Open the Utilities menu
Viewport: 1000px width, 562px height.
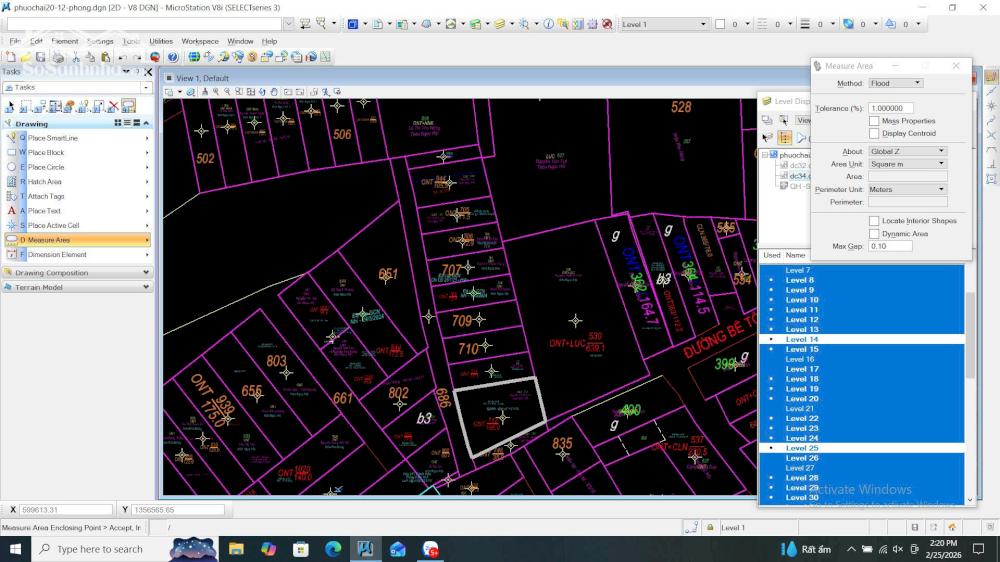[160, 41]
